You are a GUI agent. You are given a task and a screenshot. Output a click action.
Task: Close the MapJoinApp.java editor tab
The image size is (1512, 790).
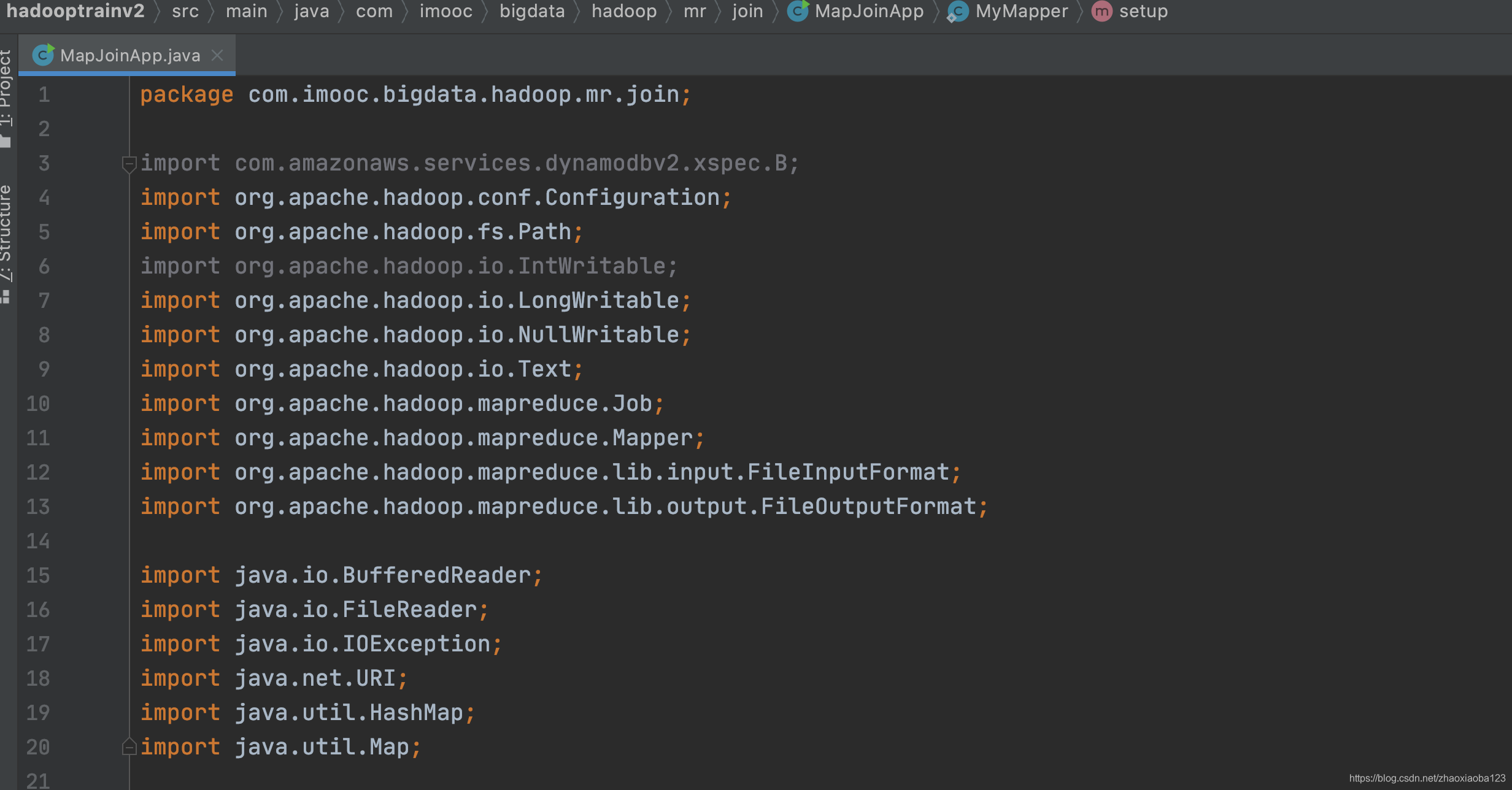tap(217, 55)
